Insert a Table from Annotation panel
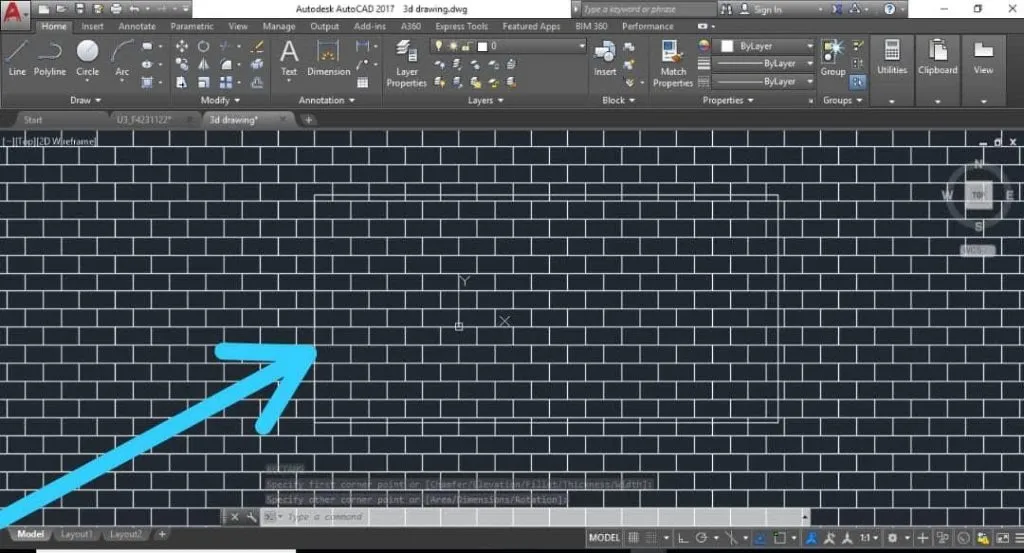The width and height of the screenshot is (1024, 553). pos(362,82)
